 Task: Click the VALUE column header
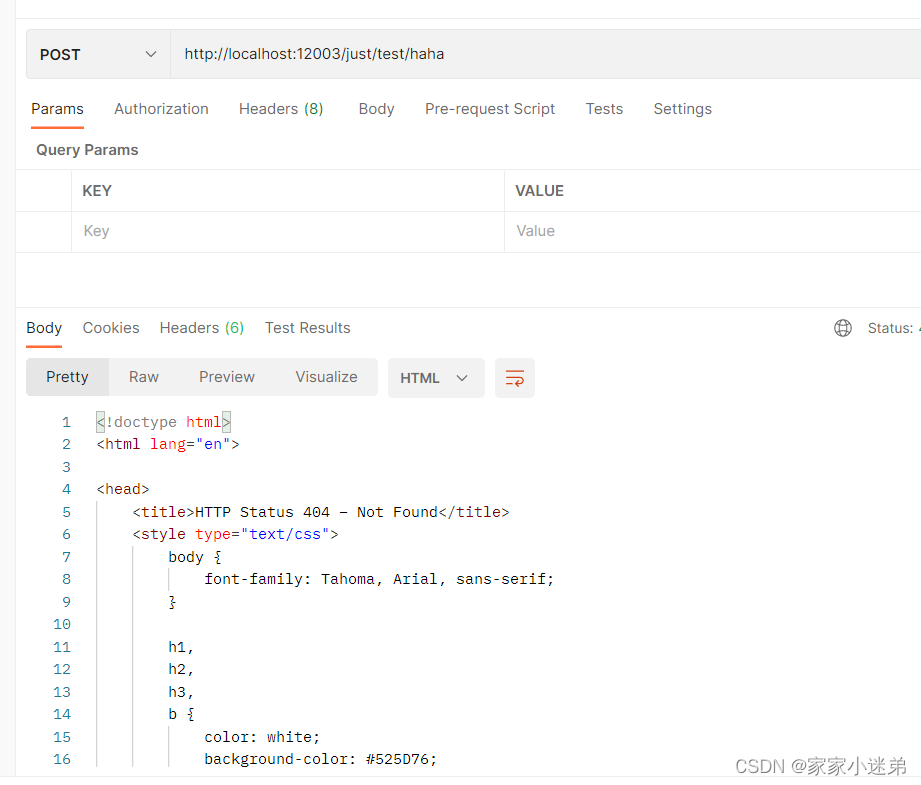pyautogui.click(x=539, y=191)
